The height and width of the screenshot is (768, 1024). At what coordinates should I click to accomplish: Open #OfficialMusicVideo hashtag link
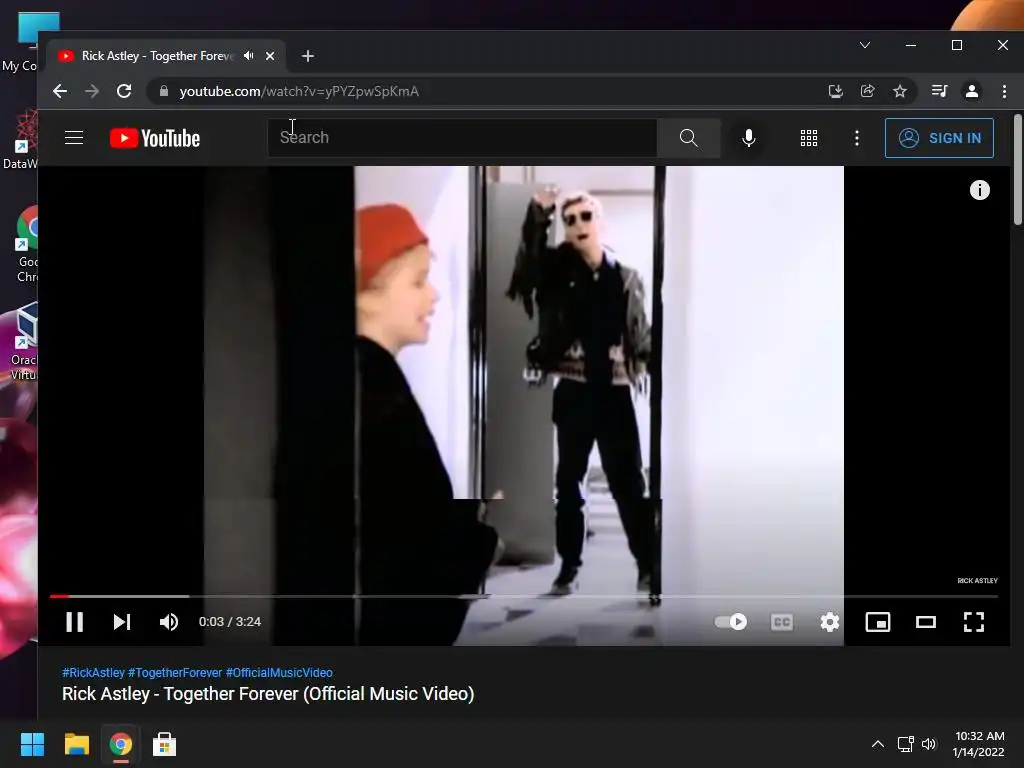279,673
